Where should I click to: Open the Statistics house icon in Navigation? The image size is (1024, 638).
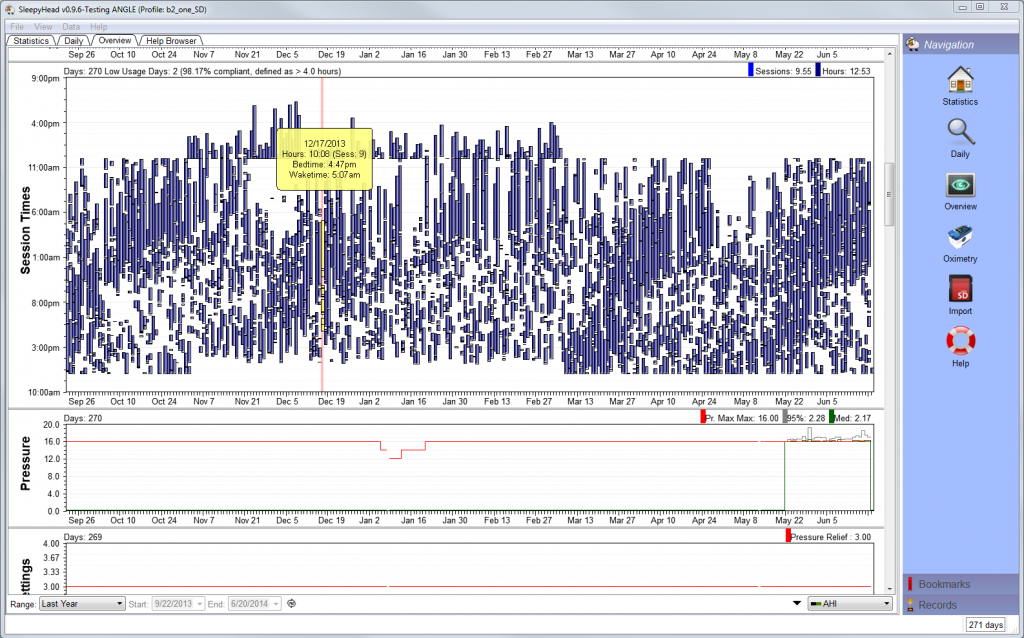960,80
